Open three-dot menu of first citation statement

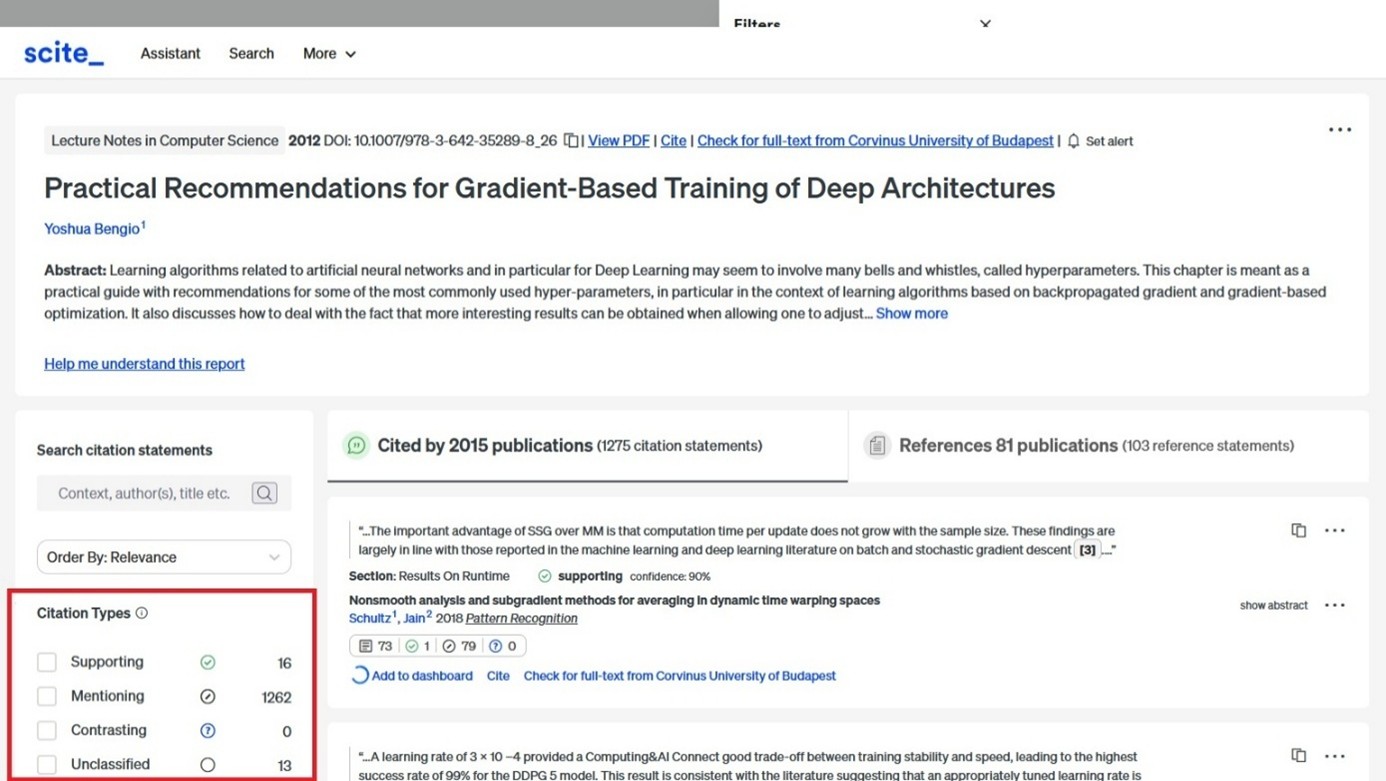click(x=1335, y=530)
